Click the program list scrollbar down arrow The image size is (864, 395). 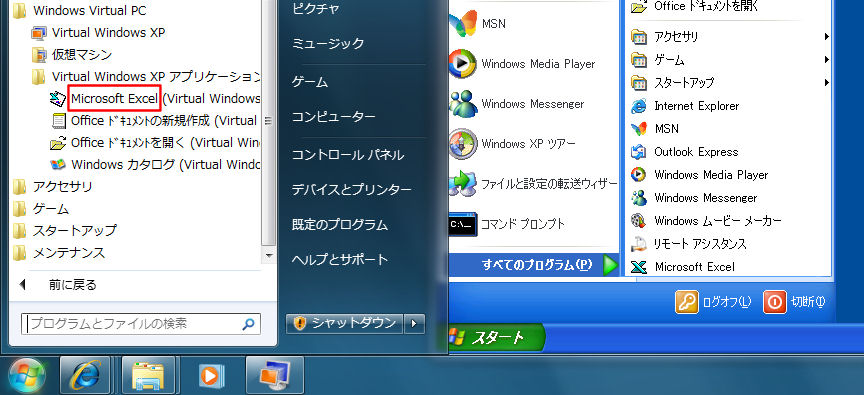click(x=269, y=256)
